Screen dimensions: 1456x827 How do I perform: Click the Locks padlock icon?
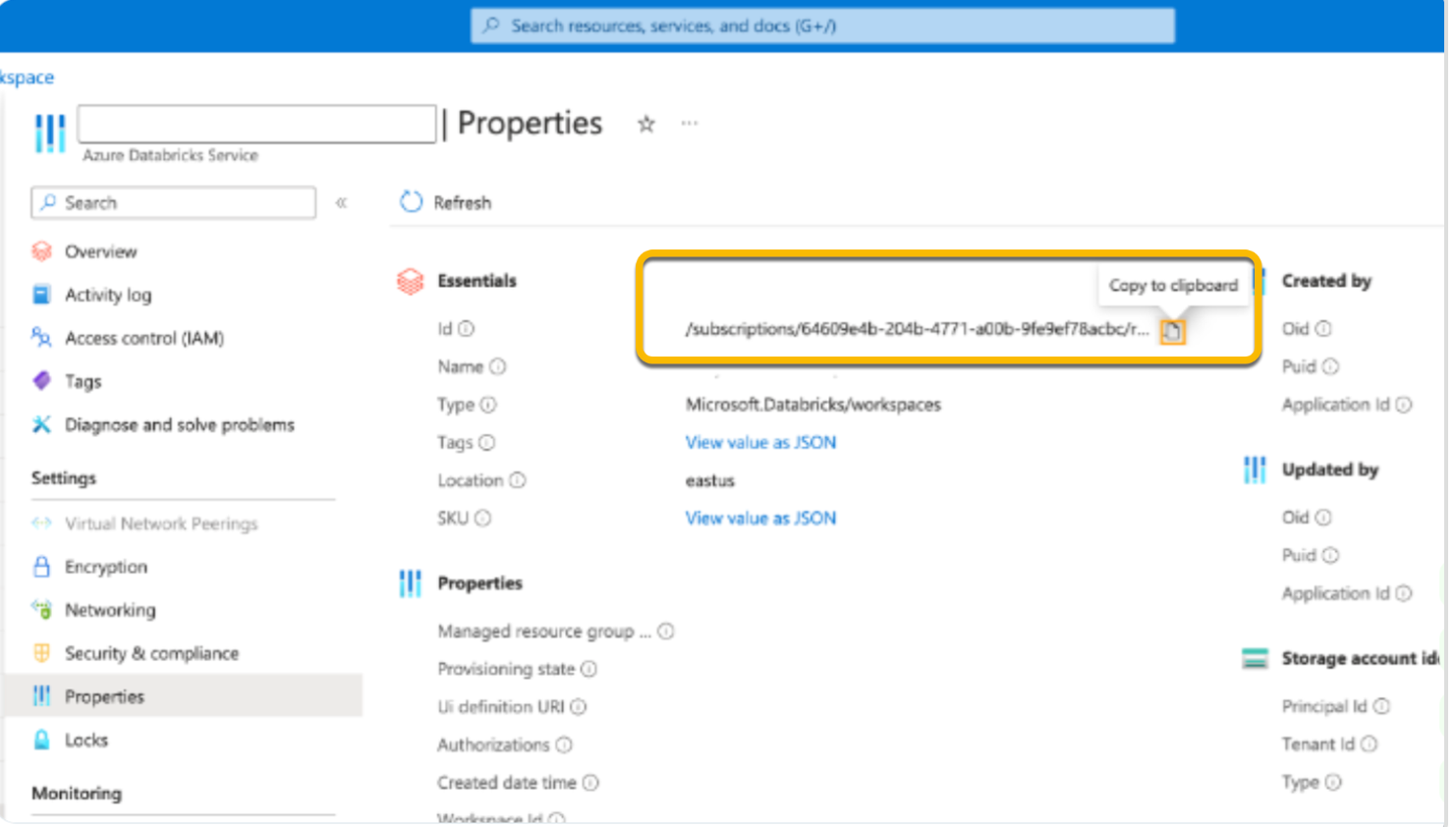[41, 740]
